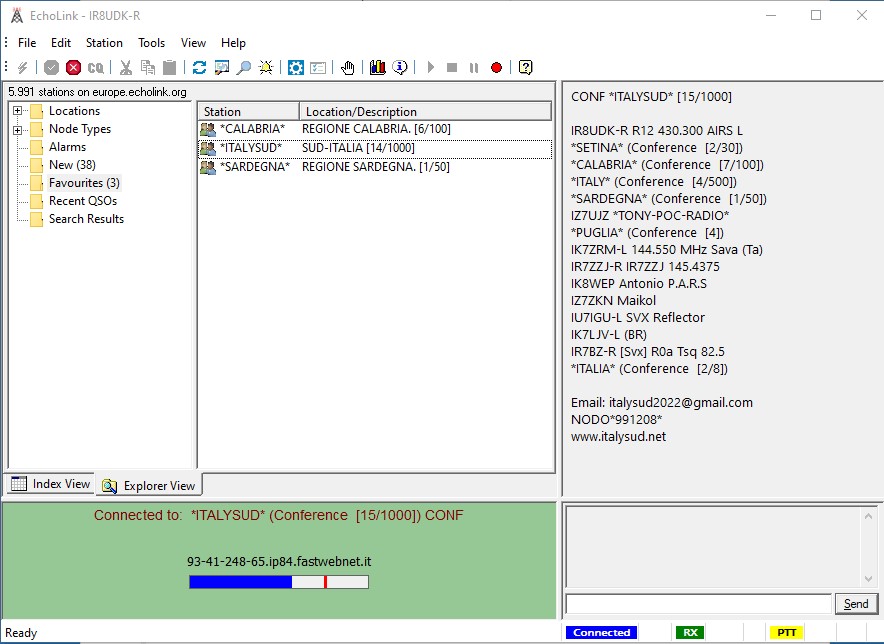Click the Pause toolbar button
This screenshot has width=884, height=644.
pos(474,68)
